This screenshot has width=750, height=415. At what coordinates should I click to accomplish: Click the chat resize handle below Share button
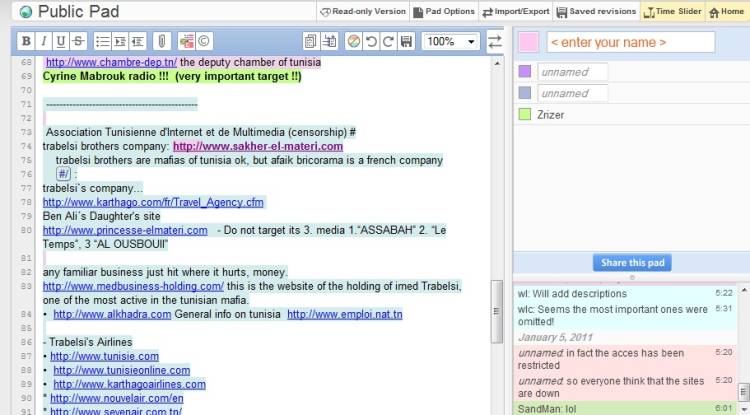click(x=632, y=277)
